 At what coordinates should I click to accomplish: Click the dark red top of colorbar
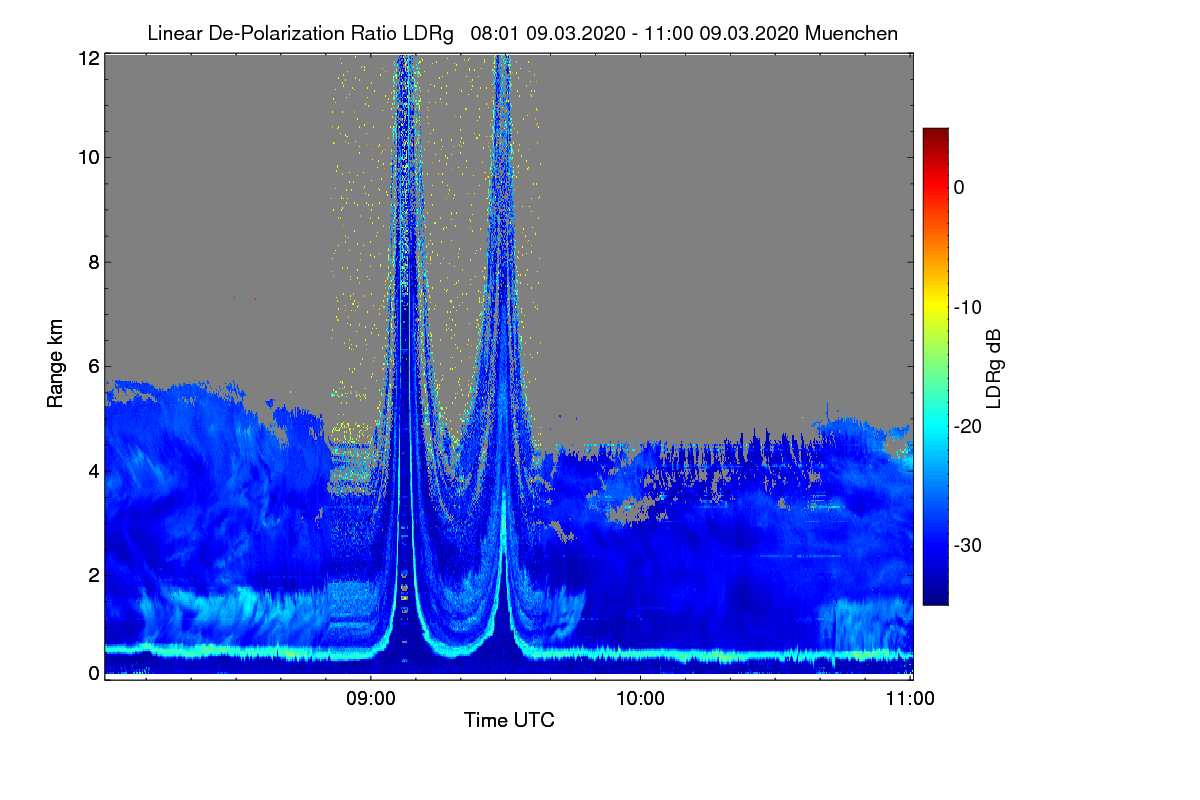(935, 134)
